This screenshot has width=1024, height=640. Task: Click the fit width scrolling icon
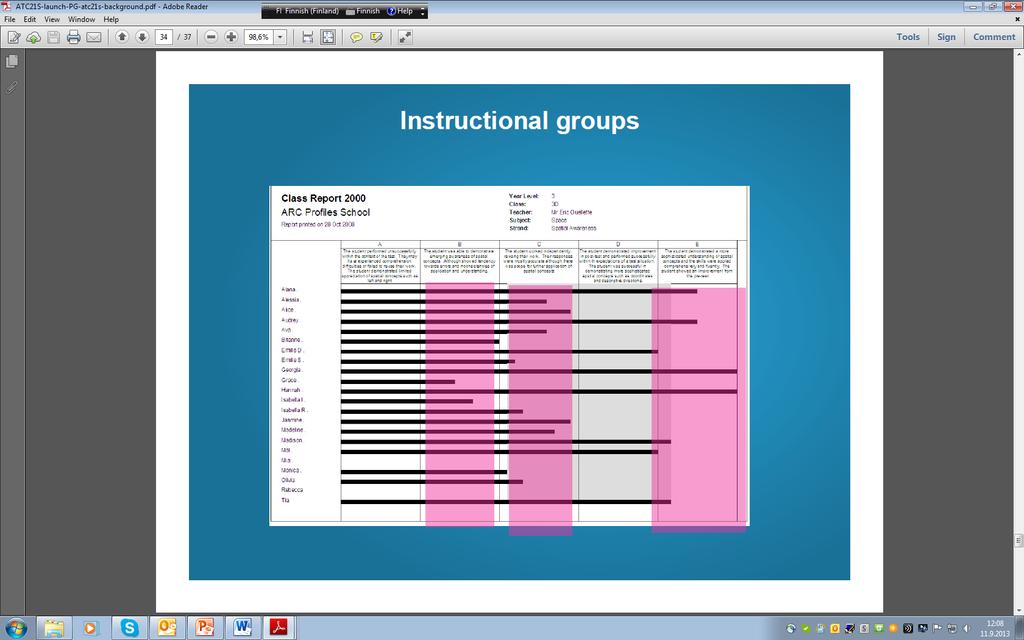point(308,37)
